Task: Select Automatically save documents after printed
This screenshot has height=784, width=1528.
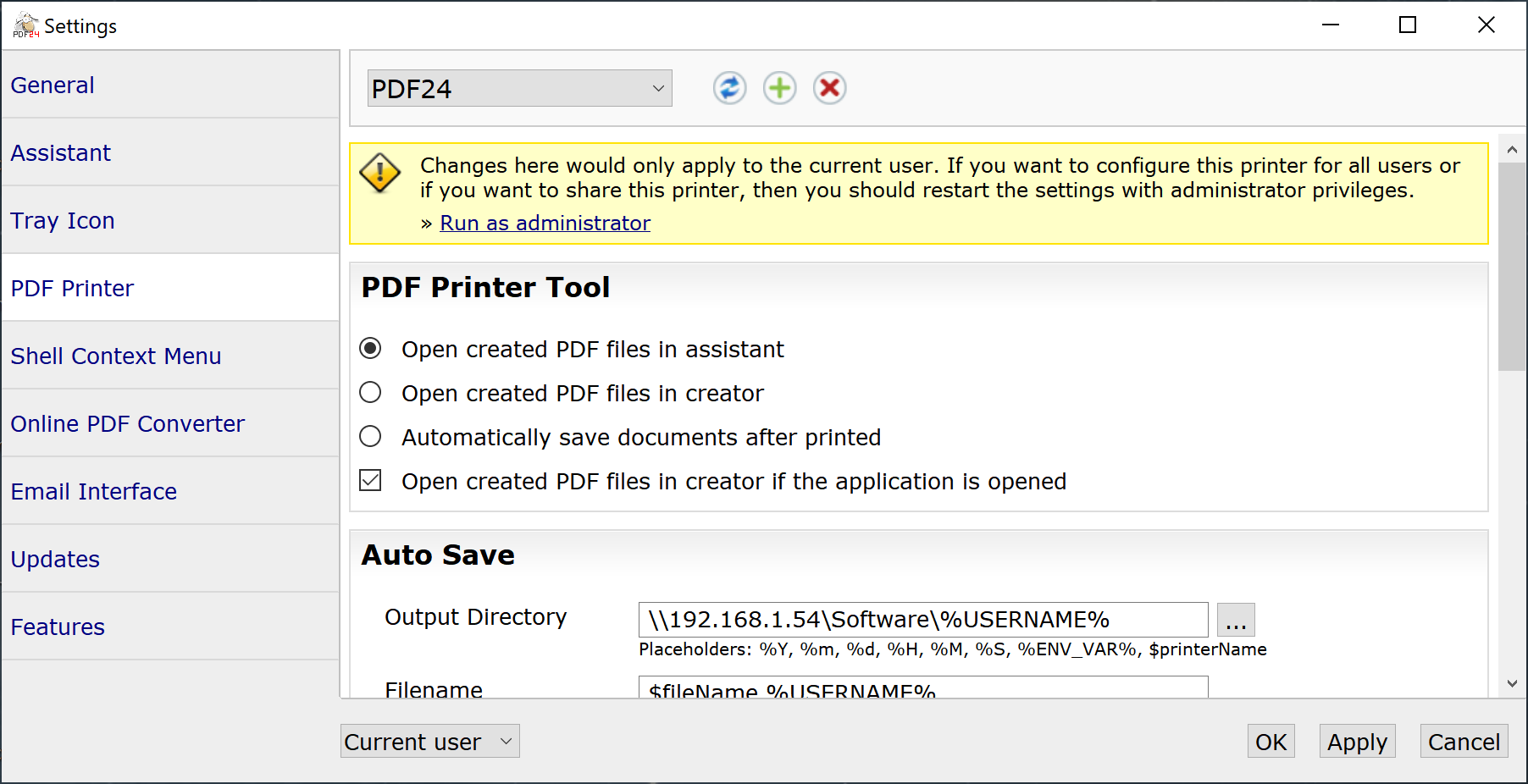Action: (x=370, y=437)
